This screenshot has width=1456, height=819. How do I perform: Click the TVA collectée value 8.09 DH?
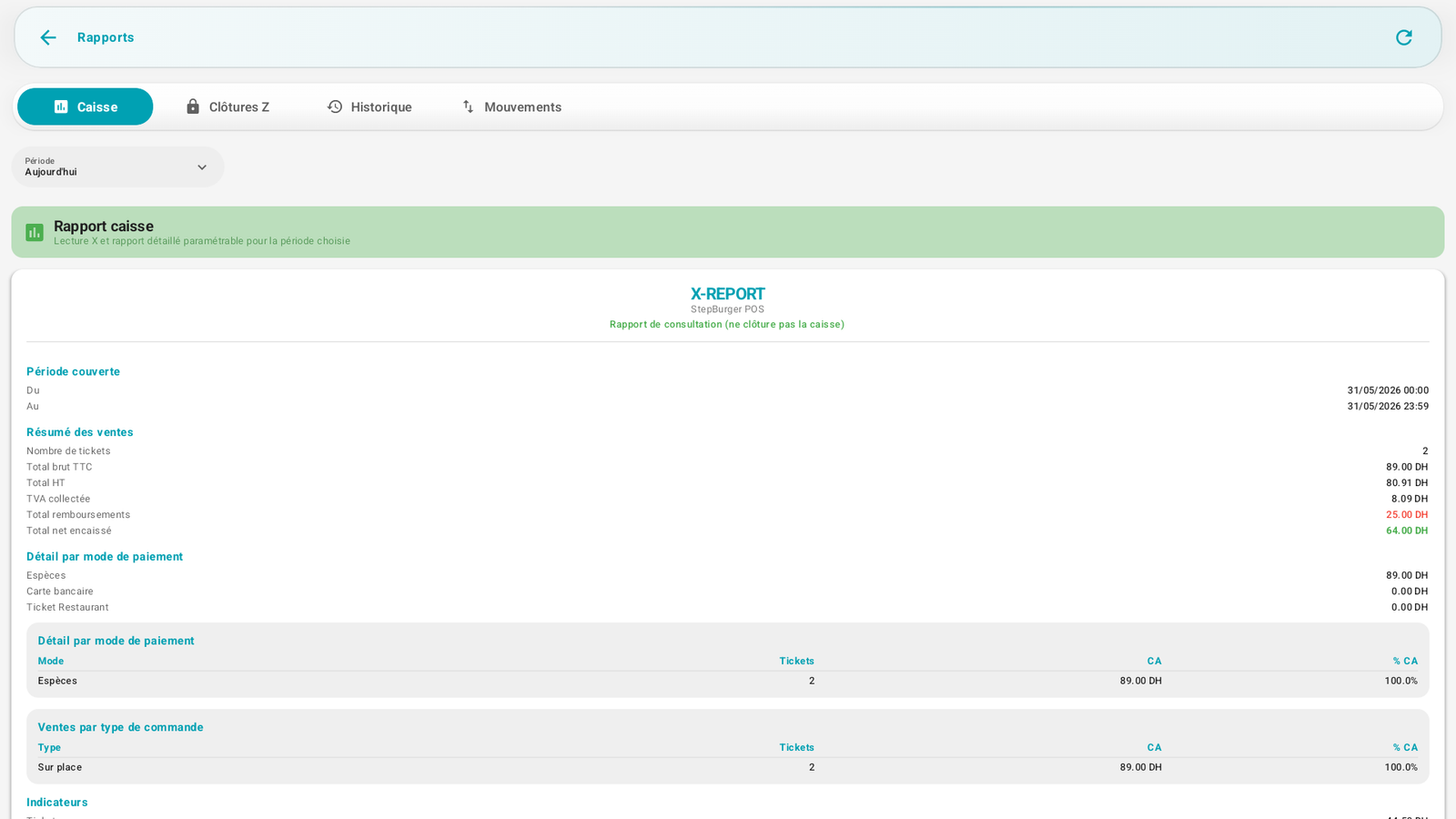1410,499
